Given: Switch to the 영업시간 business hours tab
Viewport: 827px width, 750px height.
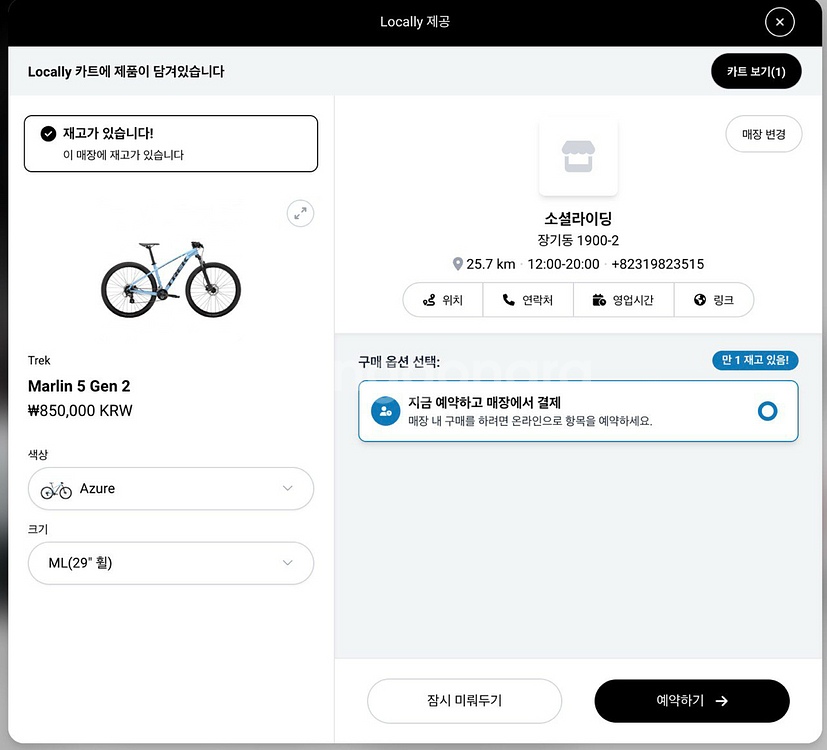Looking at the screenshot, I should pyautogui.click(x=622, y=300).
